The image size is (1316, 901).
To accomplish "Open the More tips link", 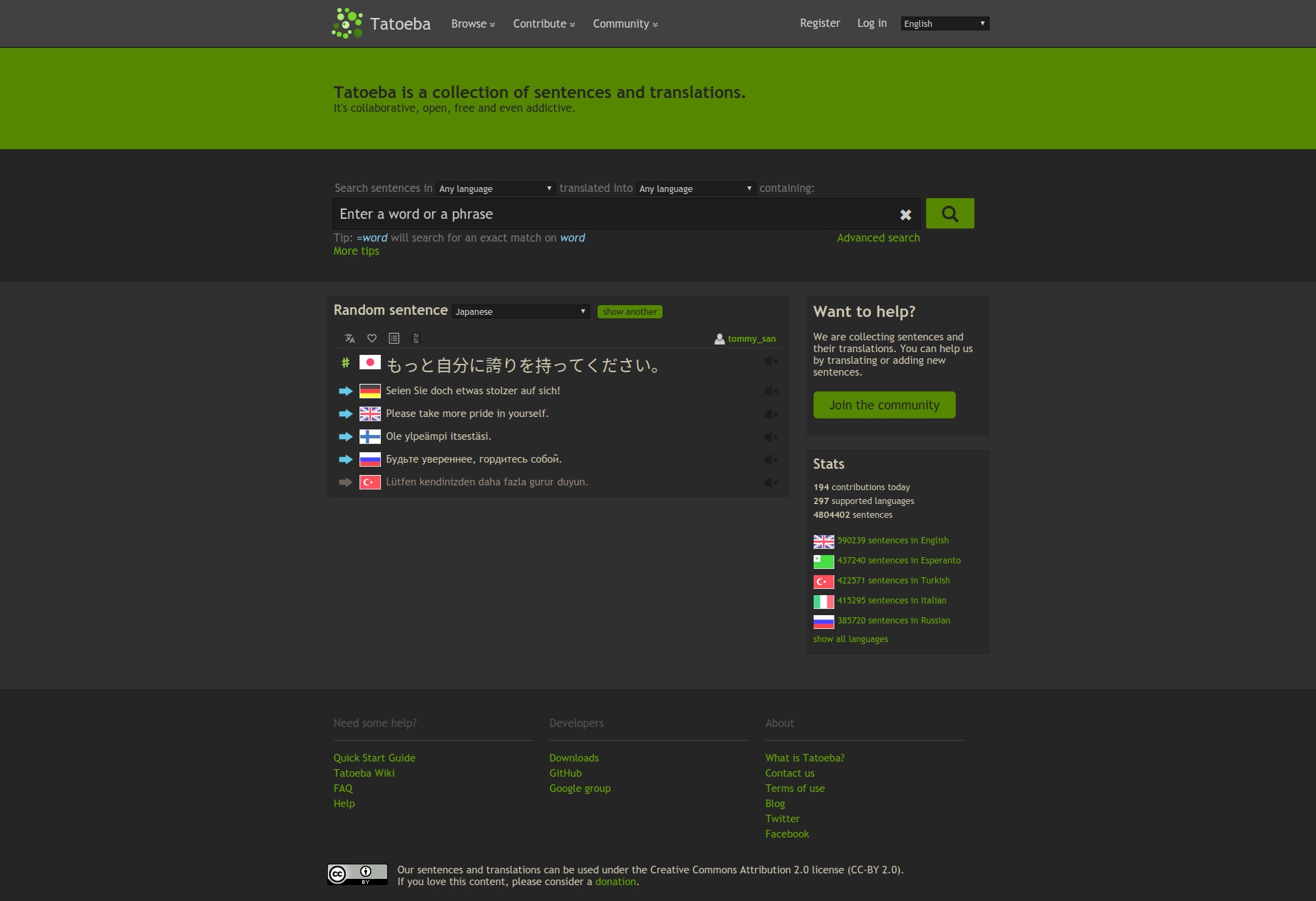I will click(x=356, y=251).
